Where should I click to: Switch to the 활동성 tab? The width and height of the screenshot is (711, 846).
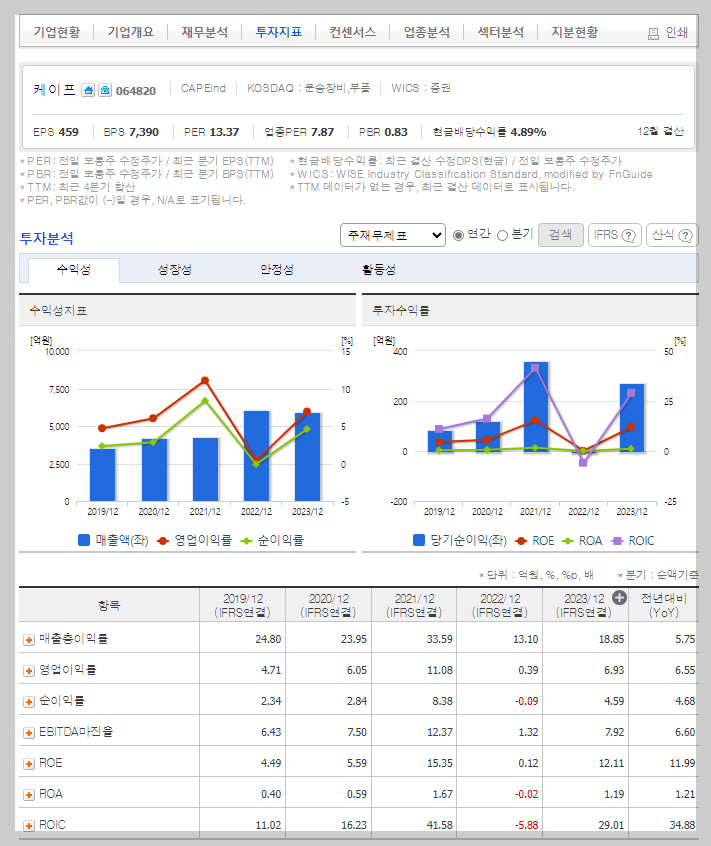pyautogui.click(x=379, y=270)
